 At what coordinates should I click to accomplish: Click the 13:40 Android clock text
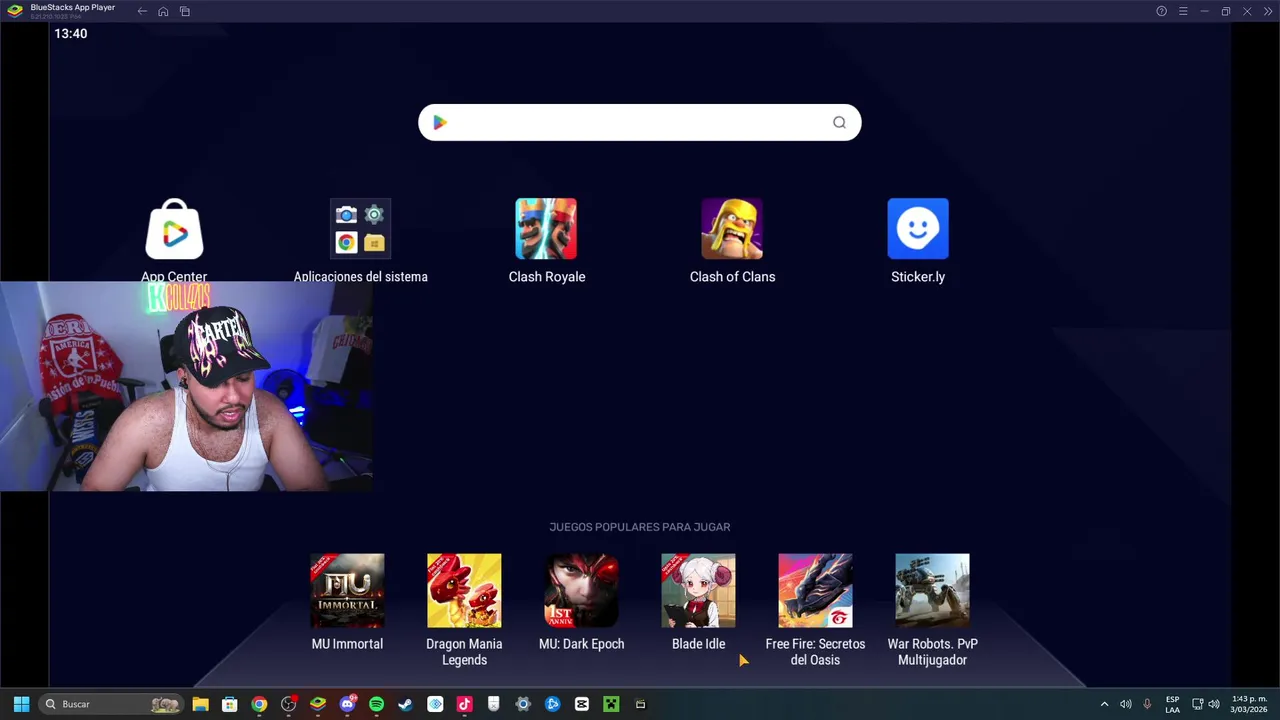pyautogui.click(x=71, y=33)
